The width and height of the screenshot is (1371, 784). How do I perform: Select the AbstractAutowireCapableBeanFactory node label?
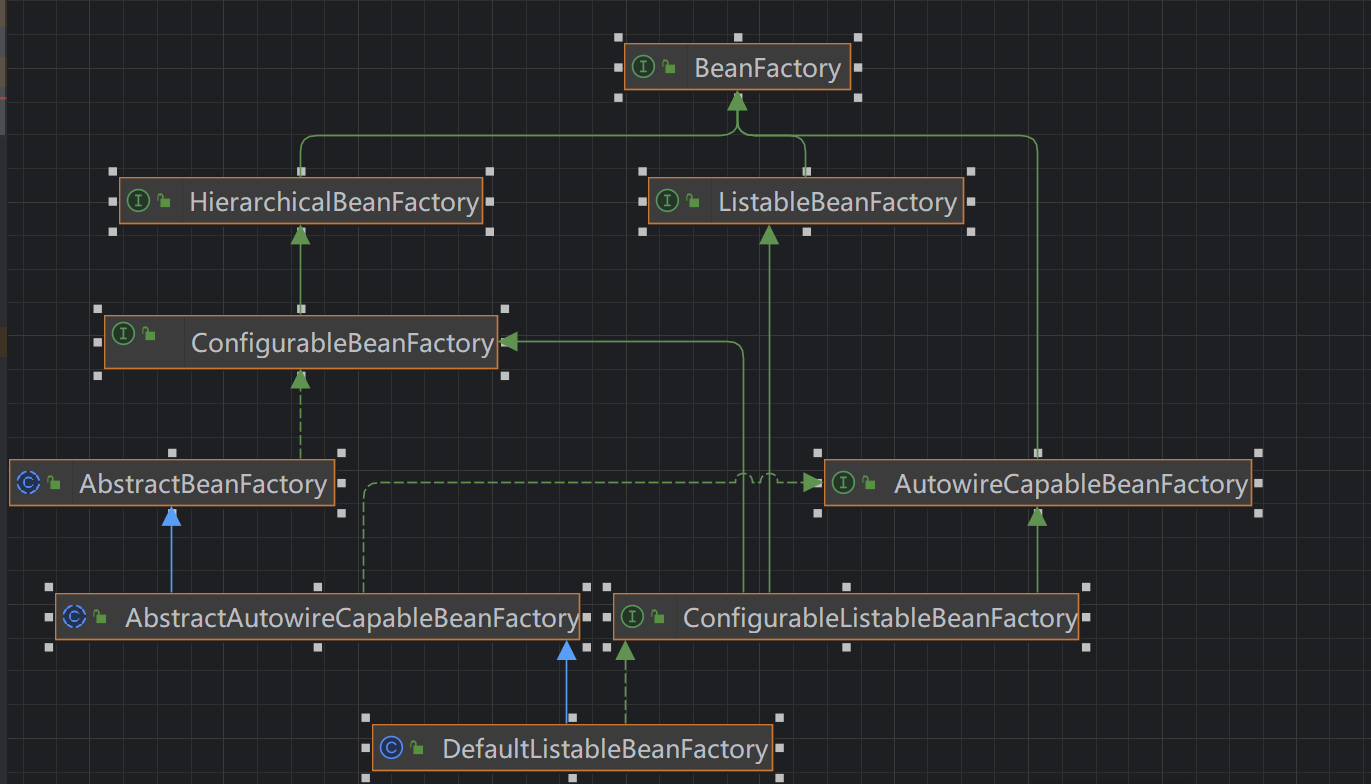[x=351, y=618]
